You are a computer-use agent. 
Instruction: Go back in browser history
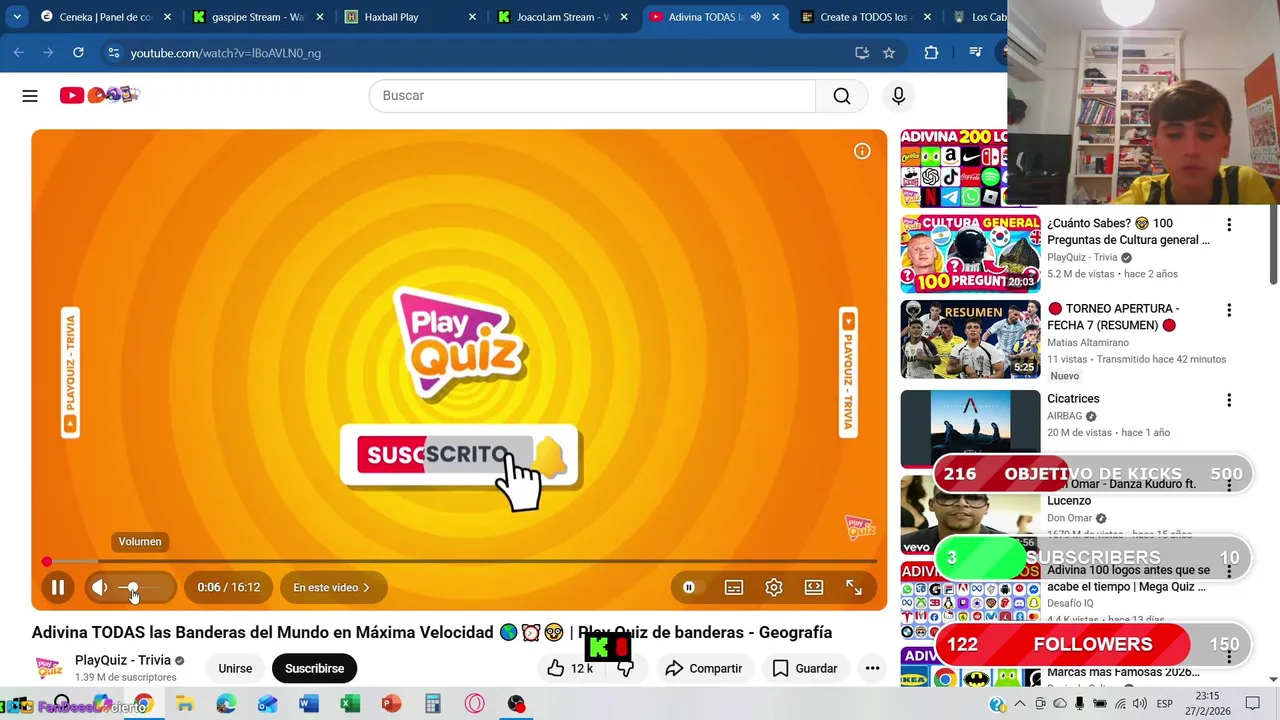[x=18, y=53]
